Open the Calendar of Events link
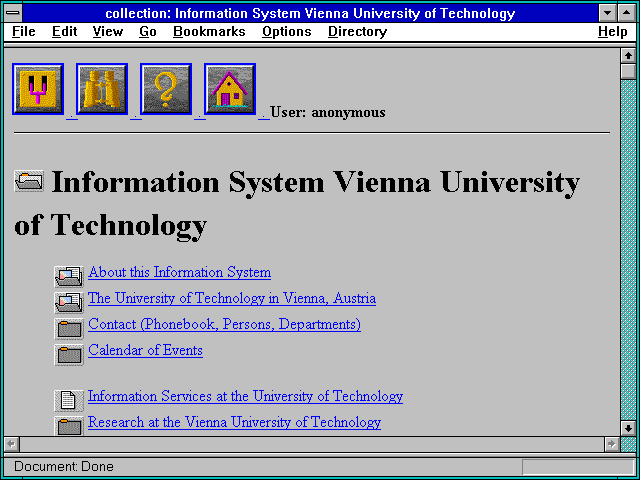This screenshot has height=480, width=640. pyautogui.click(x=145, y=351)
